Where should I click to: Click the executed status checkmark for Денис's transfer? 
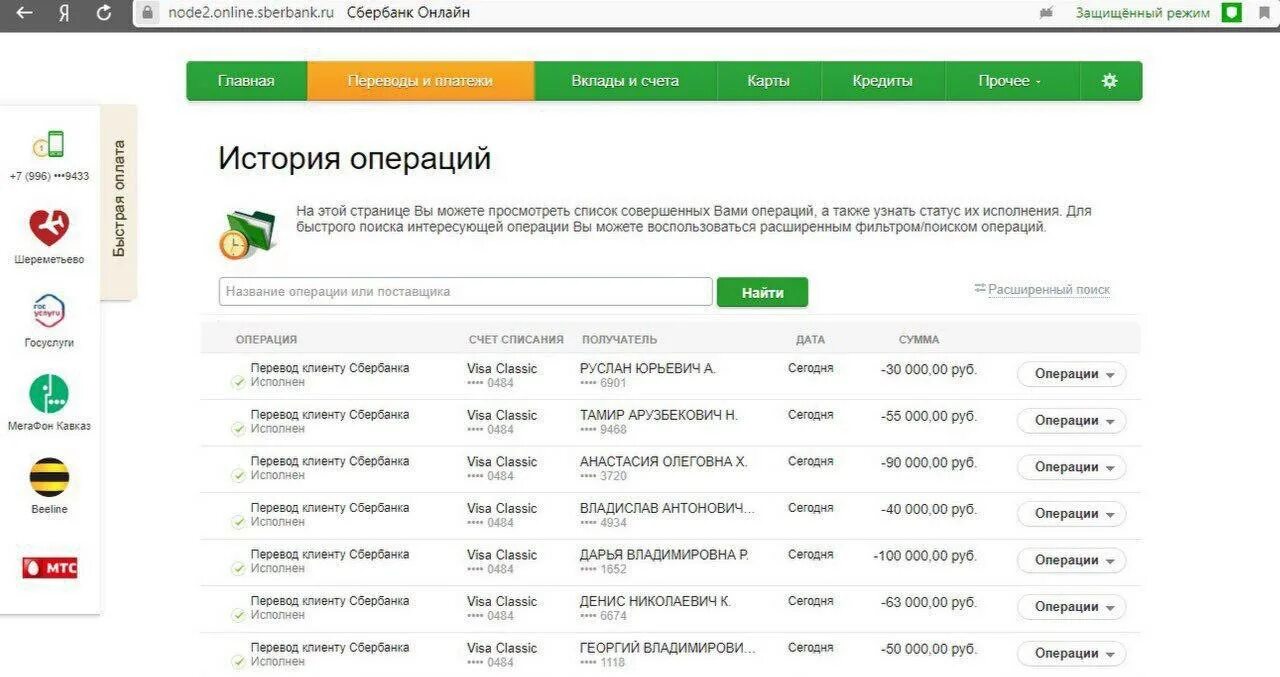(238, 615)
